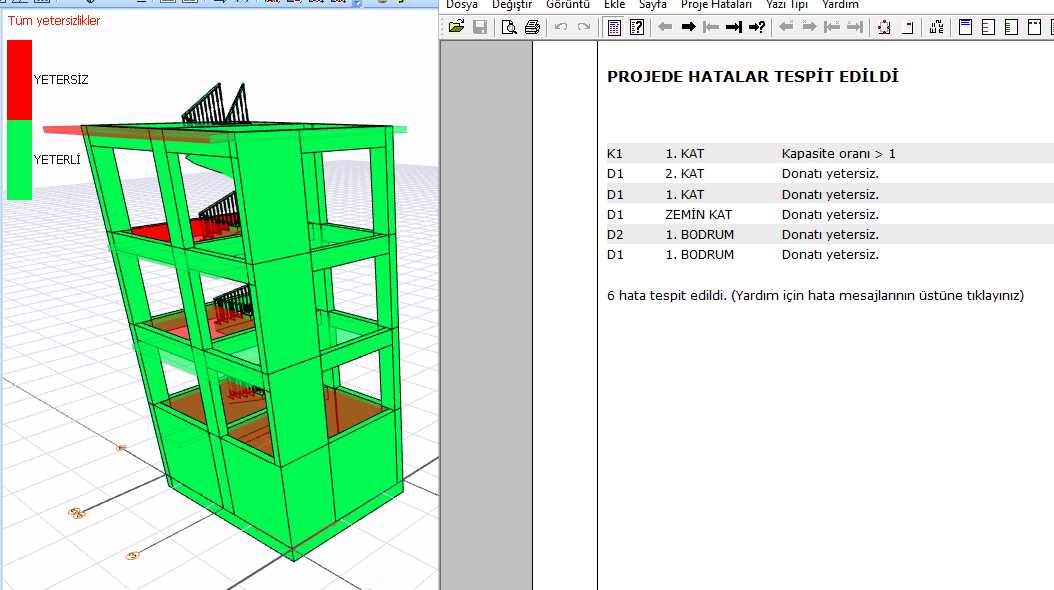This screenshot has height=590, width=1054.
Task: Click K1 1. KAT capacity ratio error
Action: (x=830, y=153)
